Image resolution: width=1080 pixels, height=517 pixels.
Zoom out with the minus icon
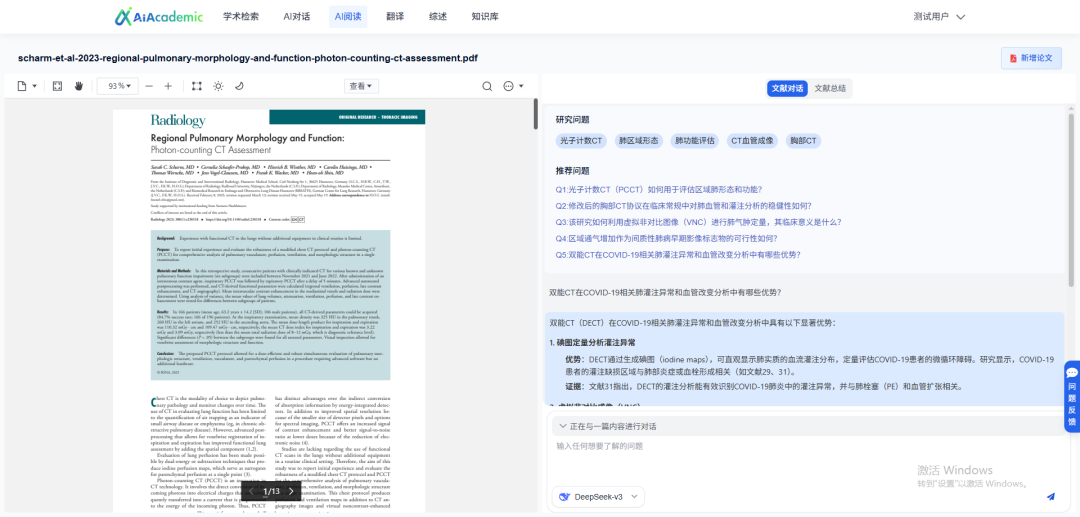[x=149, y=86]
